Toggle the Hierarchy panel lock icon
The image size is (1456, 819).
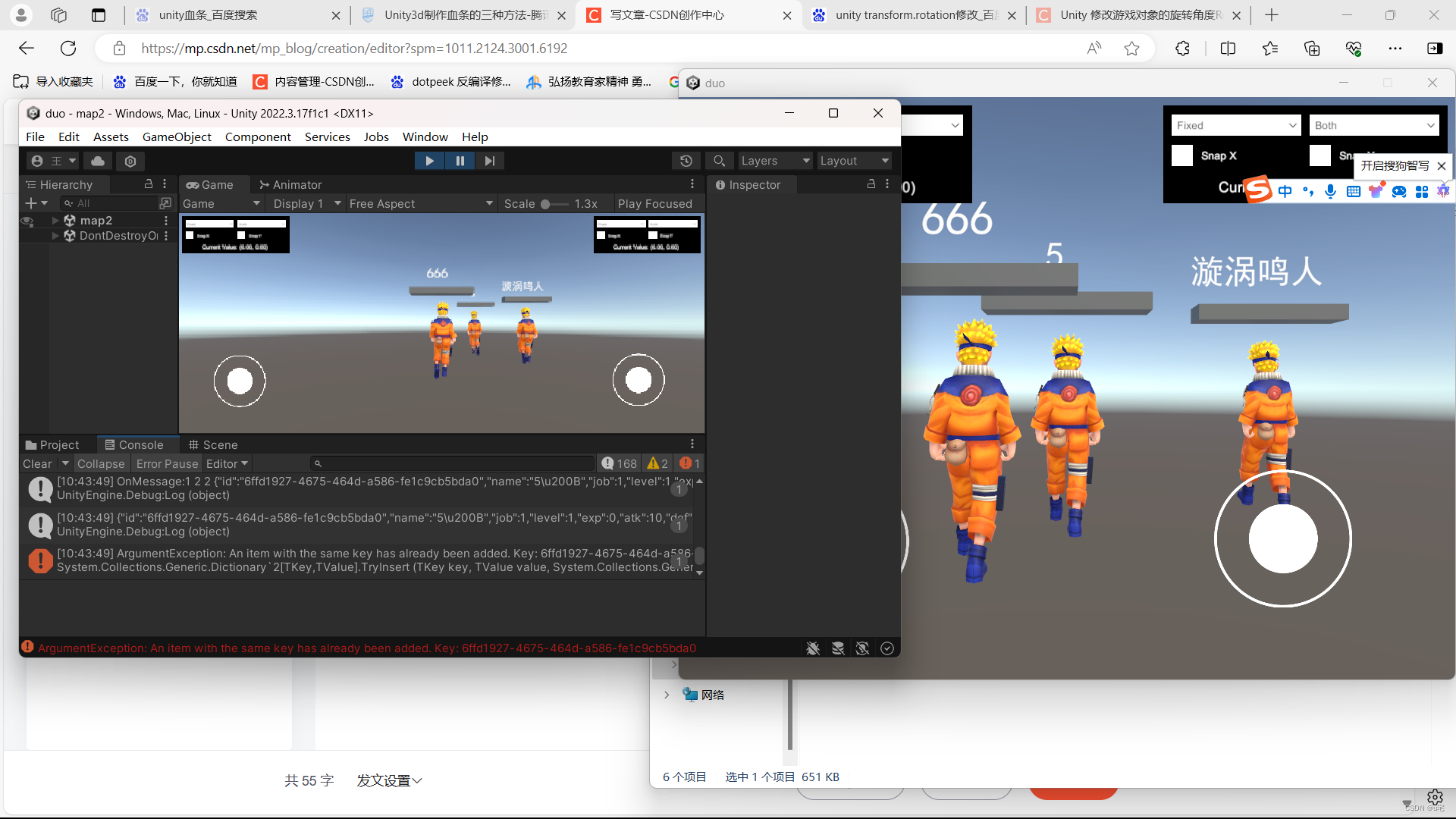(x=149, y=184)
